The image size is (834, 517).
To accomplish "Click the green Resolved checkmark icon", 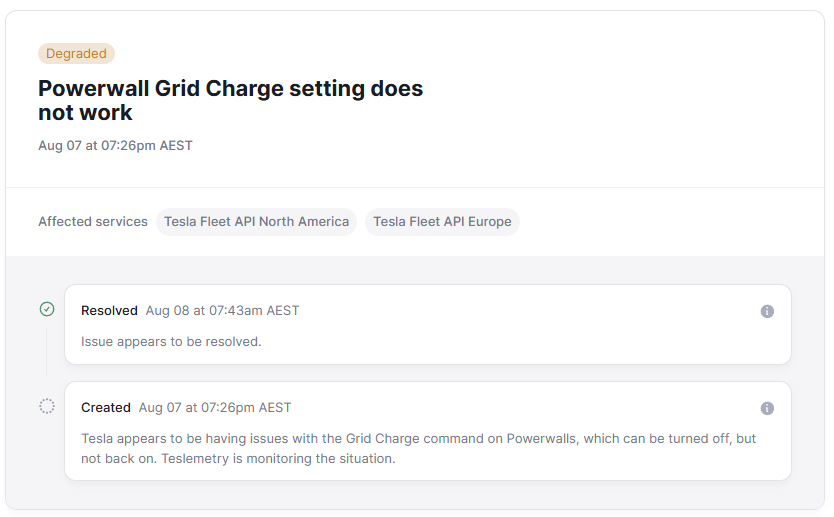I will tap(47, 309).
